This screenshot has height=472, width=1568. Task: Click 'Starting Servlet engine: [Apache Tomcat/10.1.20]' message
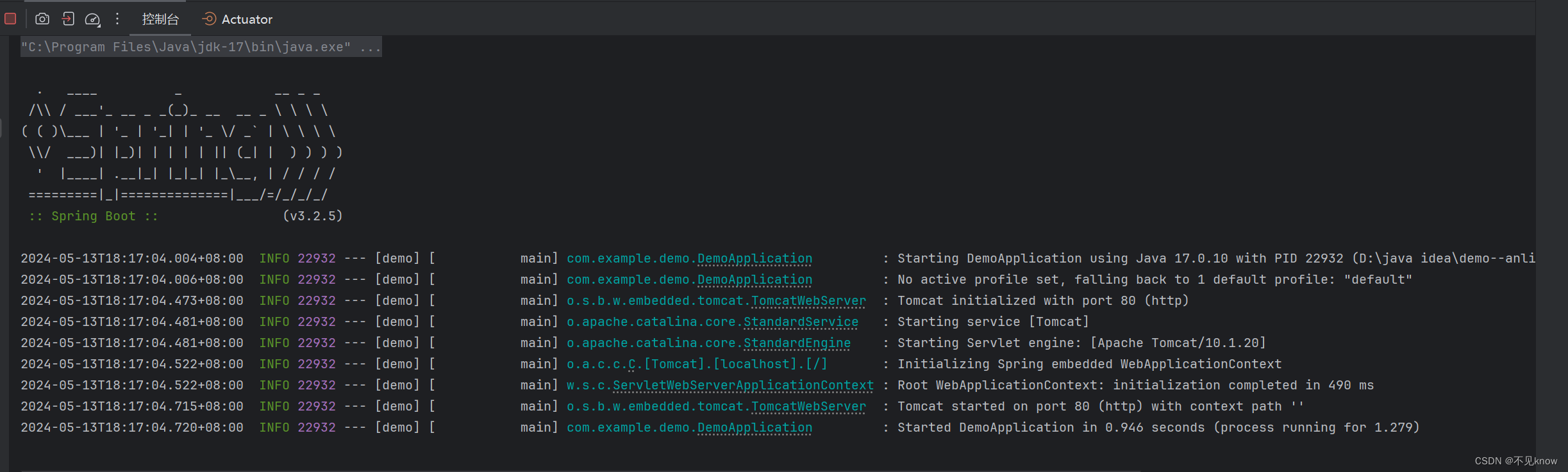1081,343
